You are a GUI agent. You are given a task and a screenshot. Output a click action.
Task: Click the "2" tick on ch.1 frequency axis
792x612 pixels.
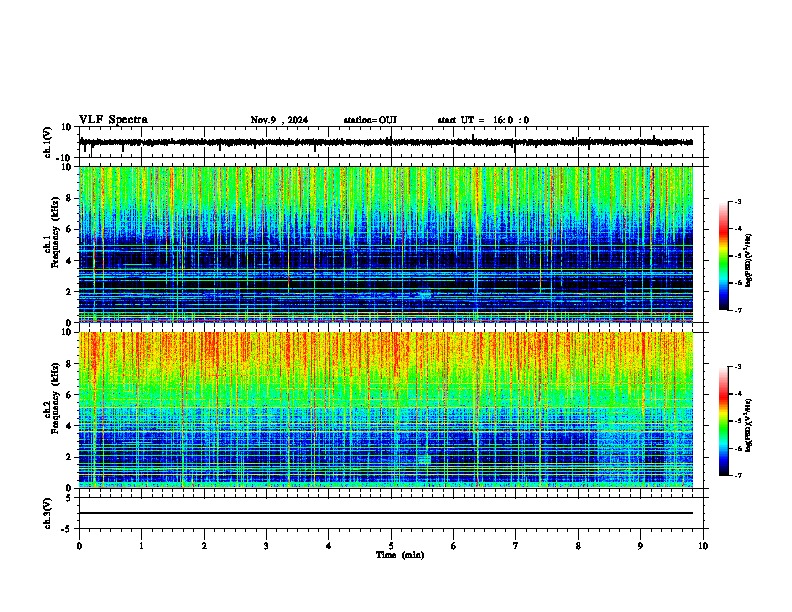click(x=70, y=291)
